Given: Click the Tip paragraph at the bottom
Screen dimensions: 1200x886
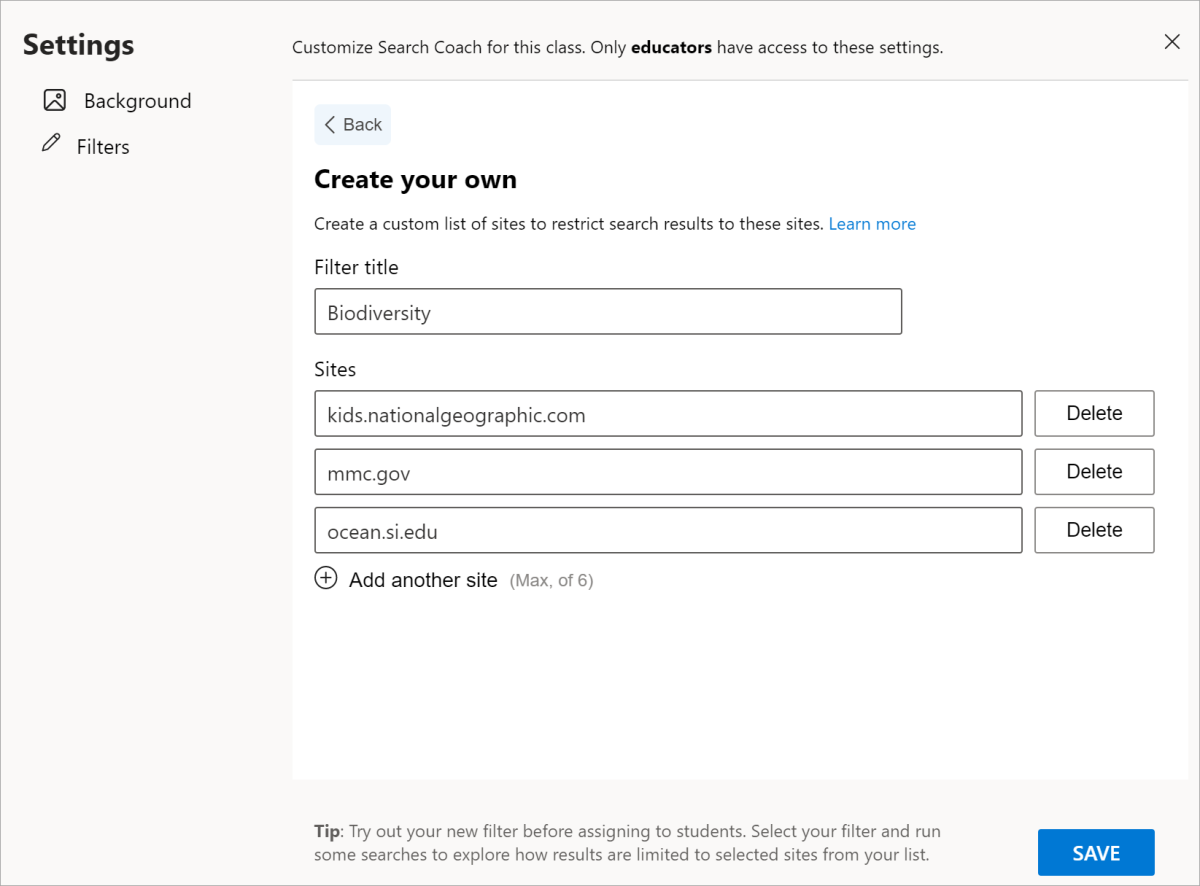Looking at the screenshot, I should tap(627, 843).
